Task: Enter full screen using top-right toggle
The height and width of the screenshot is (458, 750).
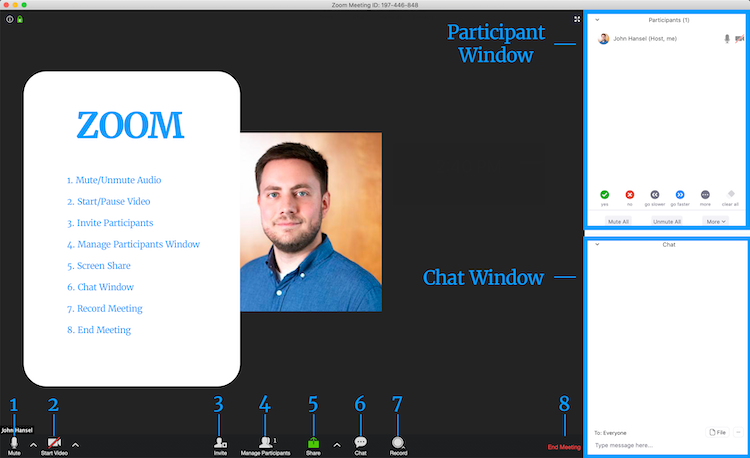Action: click(577, 19)
